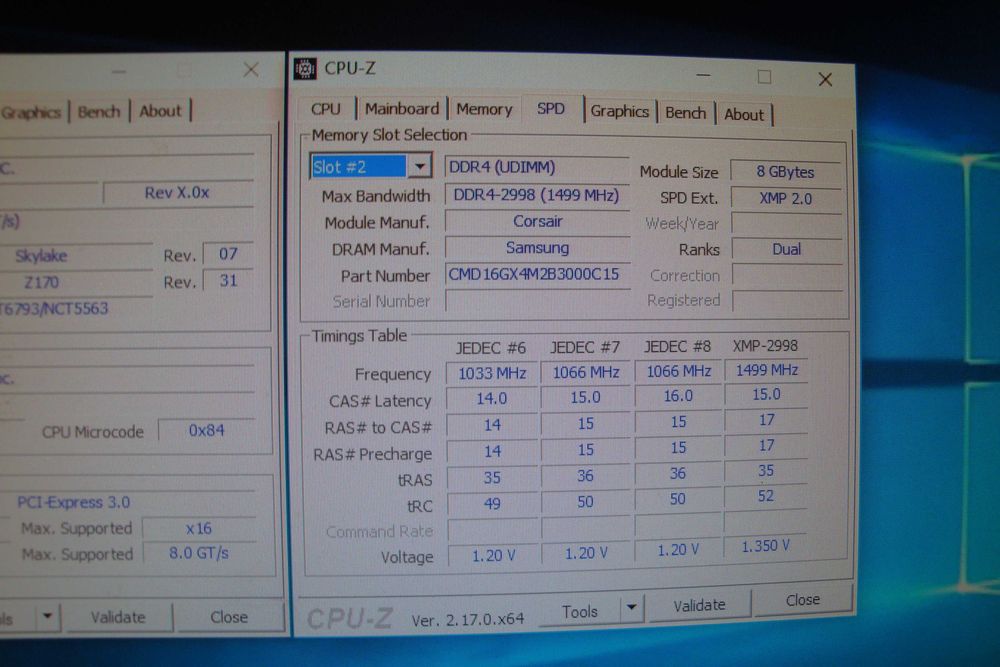Click the DRAM Manuf. value Samsung

point(538,247)
